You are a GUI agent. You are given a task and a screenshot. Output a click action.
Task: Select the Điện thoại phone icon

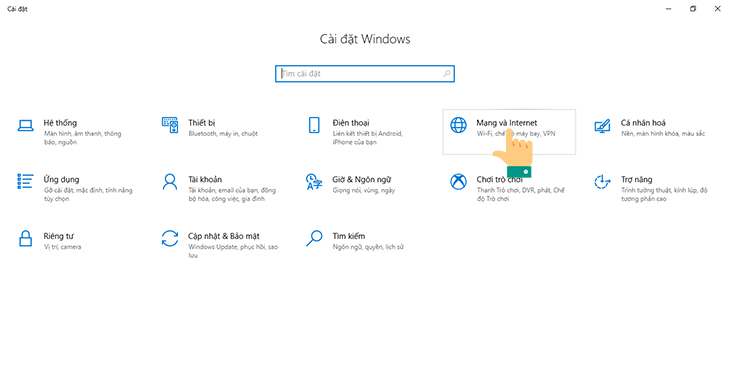[x=314, y=125]
